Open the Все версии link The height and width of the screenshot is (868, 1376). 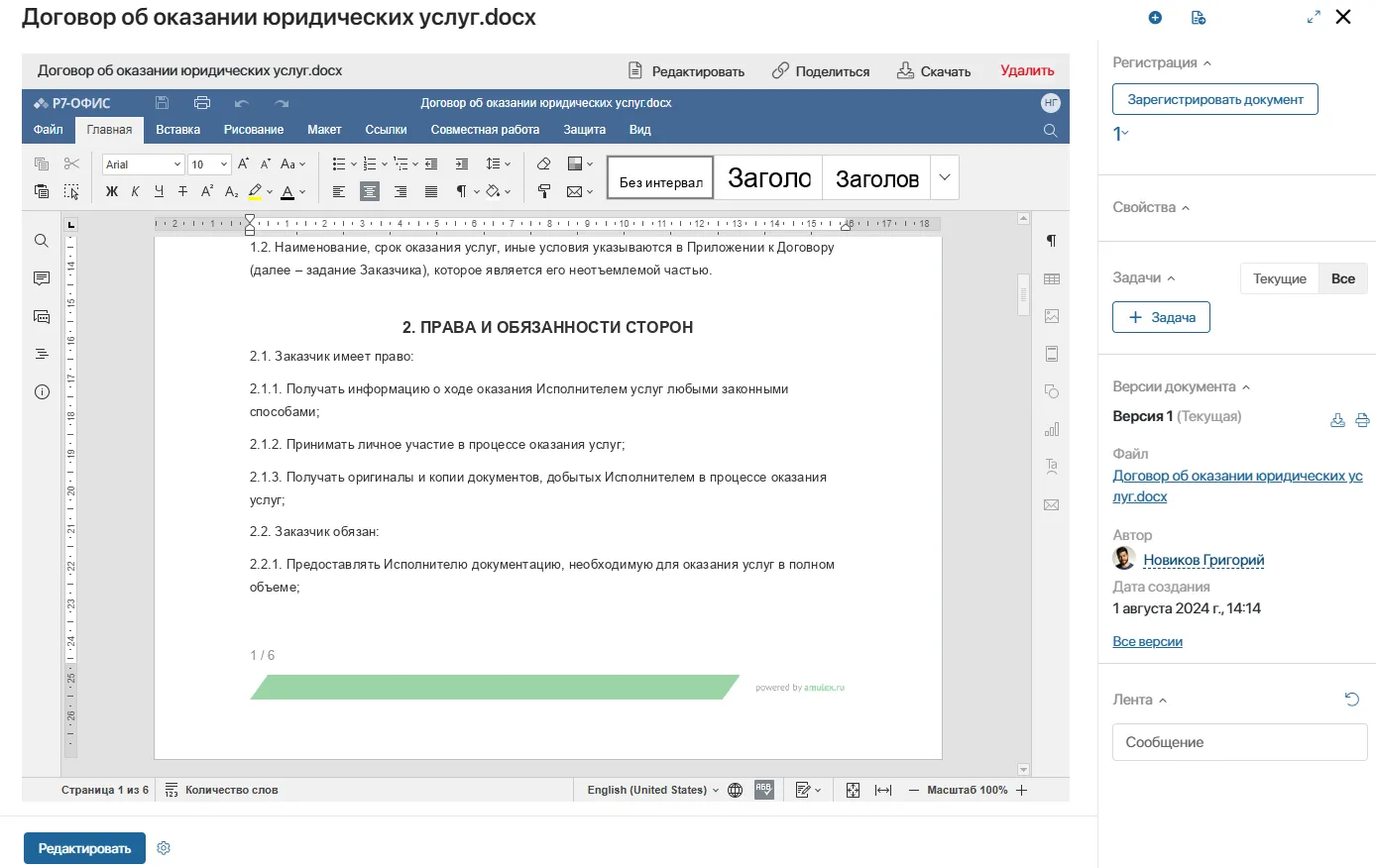coord(1147,641)
